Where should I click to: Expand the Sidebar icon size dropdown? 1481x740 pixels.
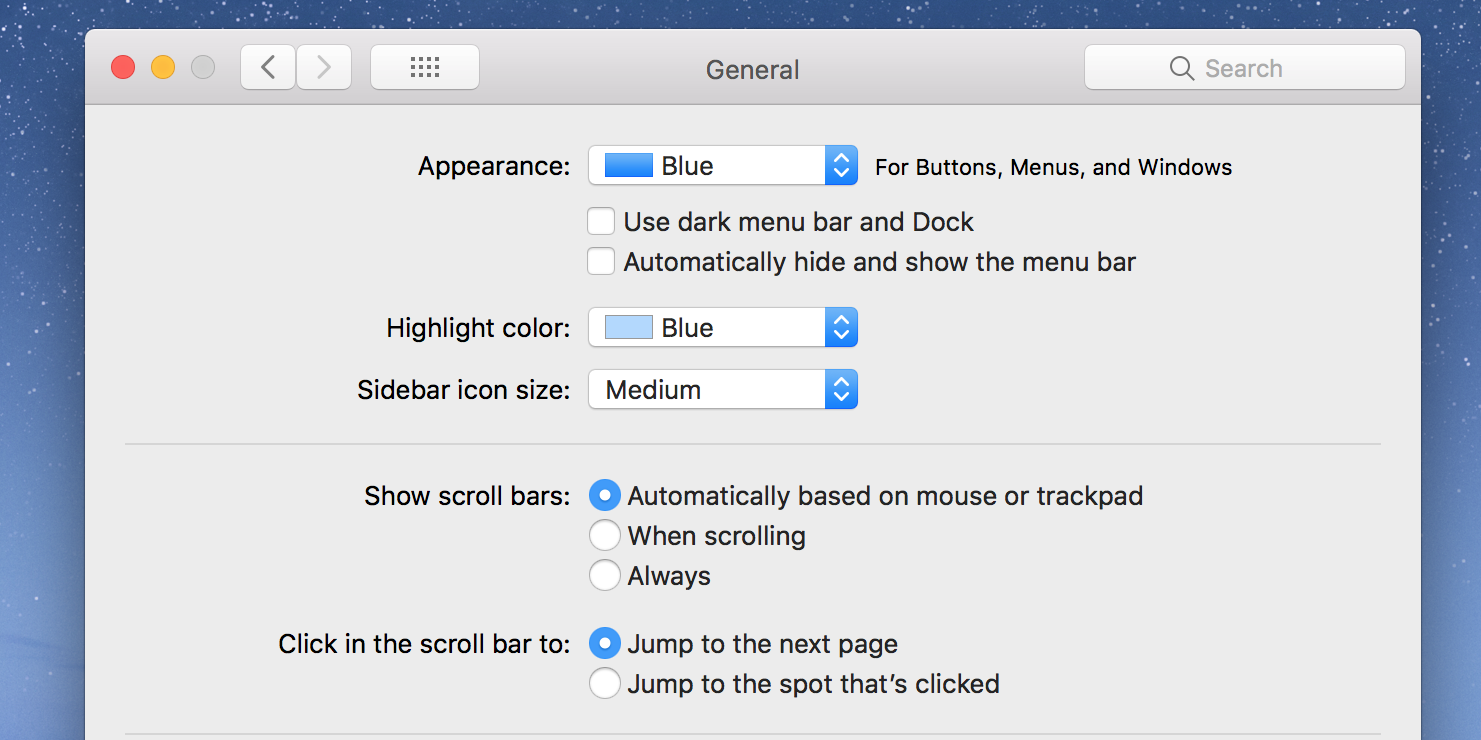[x=722, y=390]
